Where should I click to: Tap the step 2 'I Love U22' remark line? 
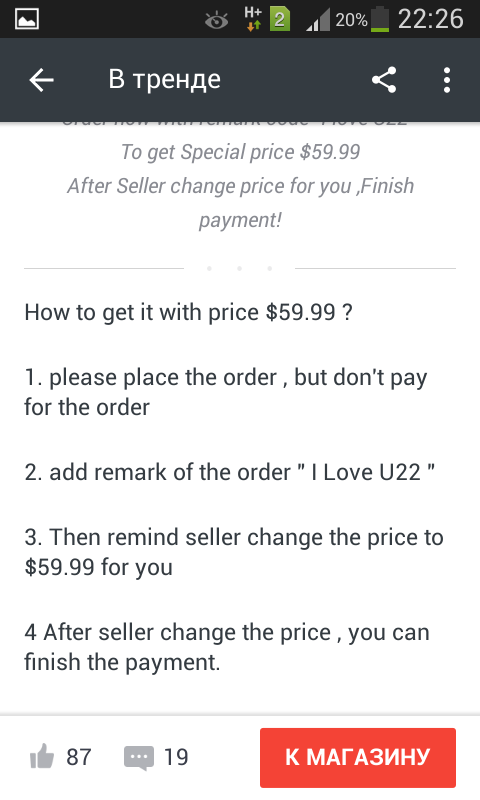point(230,472)
